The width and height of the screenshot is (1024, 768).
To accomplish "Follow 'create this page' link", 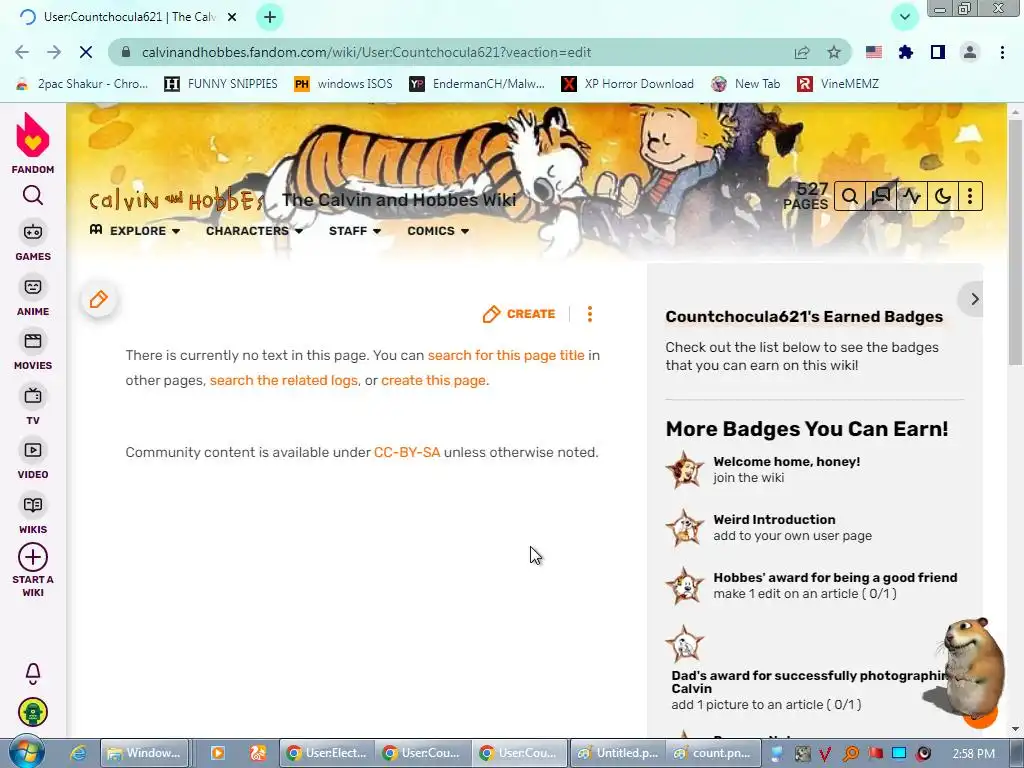I will click(x=434, y=380).
